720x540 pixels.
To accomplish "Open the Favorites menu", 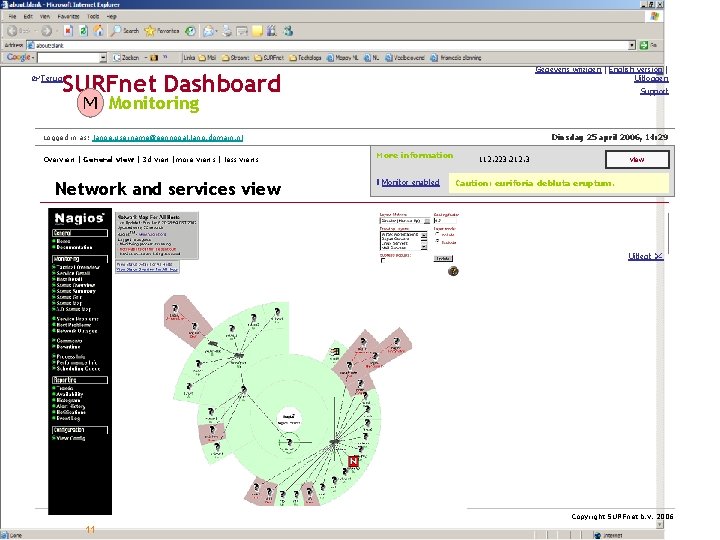I will (68, 16).
